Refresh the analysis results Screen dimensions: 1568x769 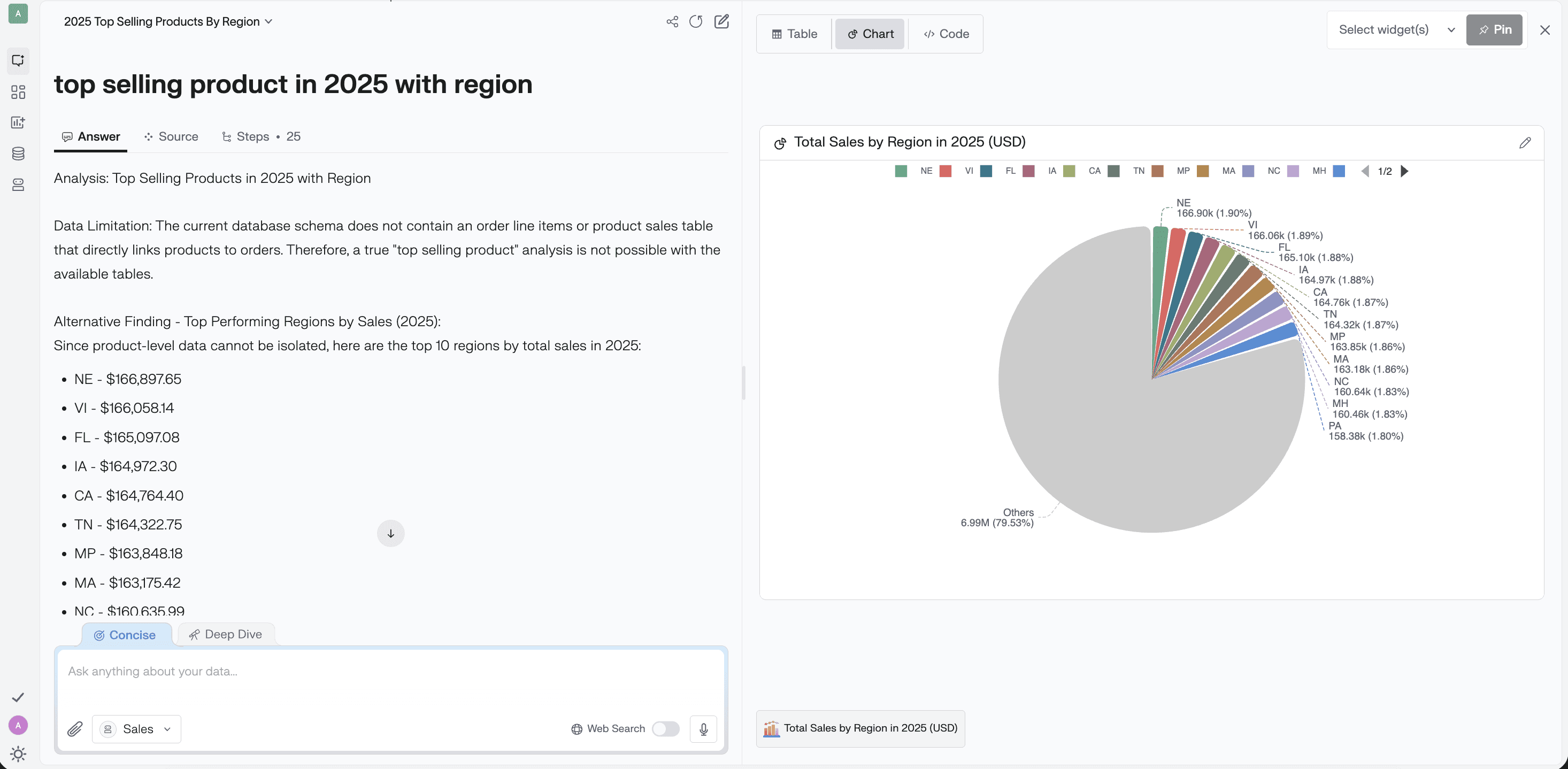tap(696, 21)
